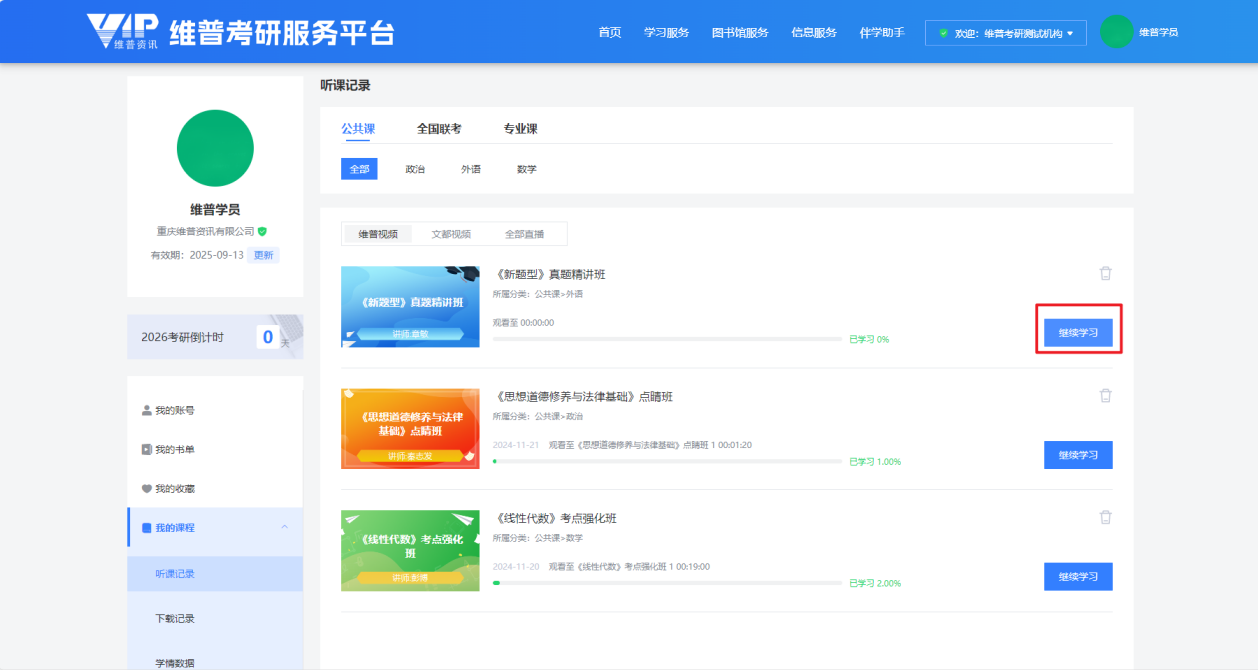
Task: Open 学习服务 menu in top navigation
Action: click(666, 32)
